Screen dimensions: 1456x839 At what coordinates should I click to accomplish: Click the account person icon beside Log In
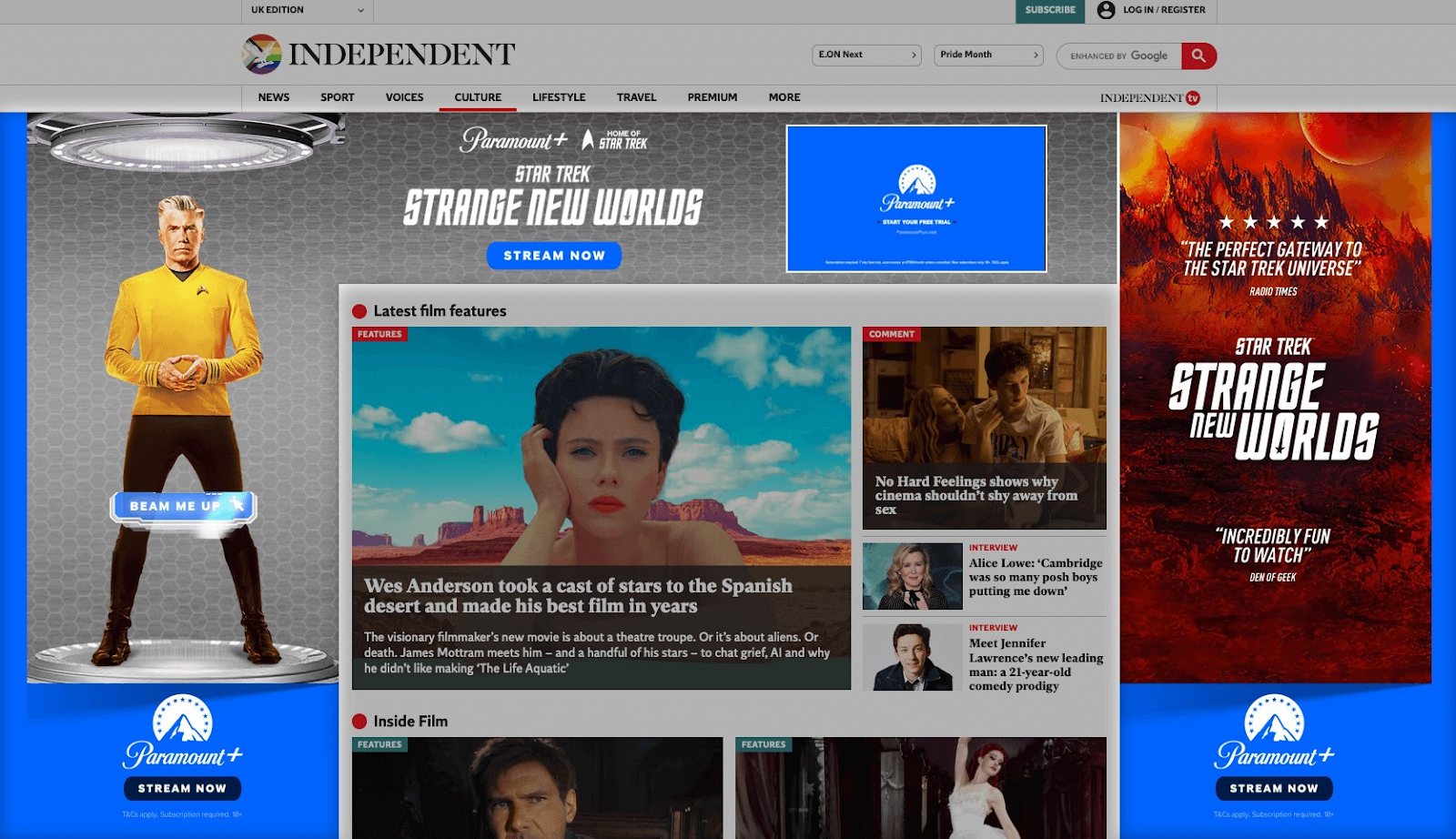(1104, 11)
